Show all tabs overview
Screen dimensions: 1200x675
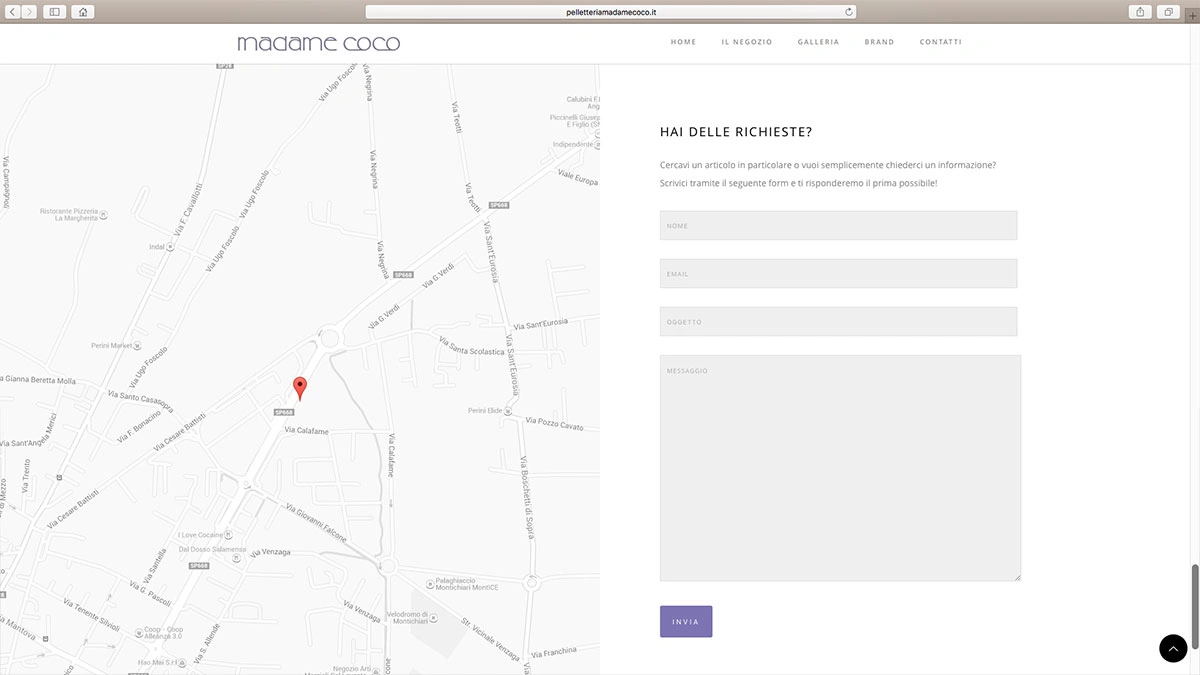[1167, 12]
